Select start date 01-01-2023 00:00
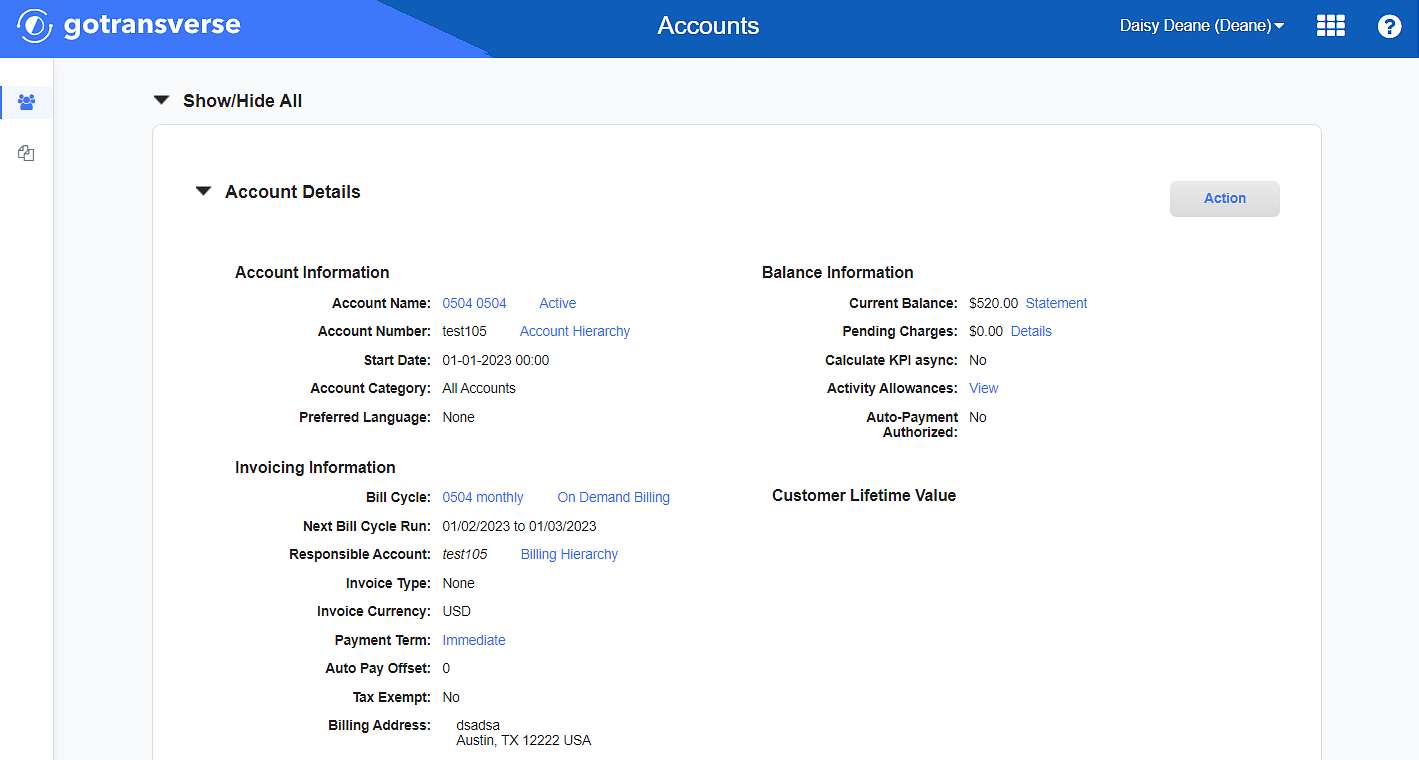1419x760 pixels. point(496,360)
